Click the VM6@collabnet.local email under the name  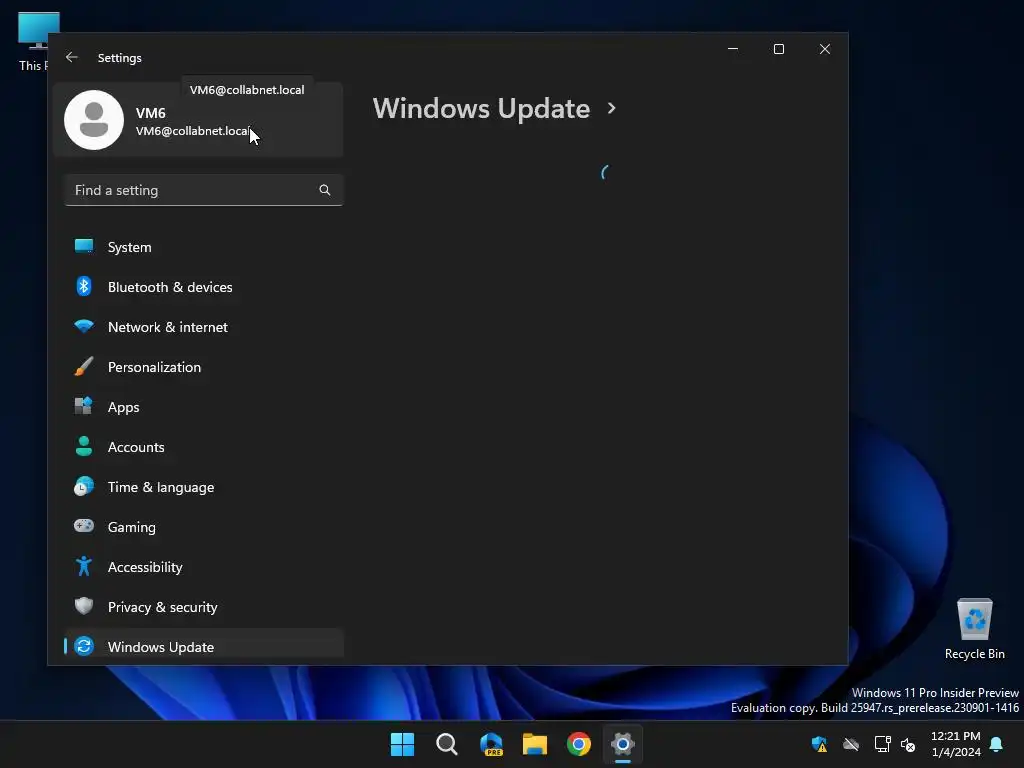(193, 131)
